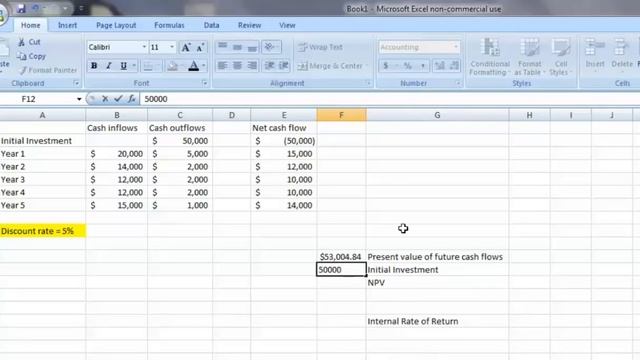Click Copy in the Clipboard group

(32, 56)
